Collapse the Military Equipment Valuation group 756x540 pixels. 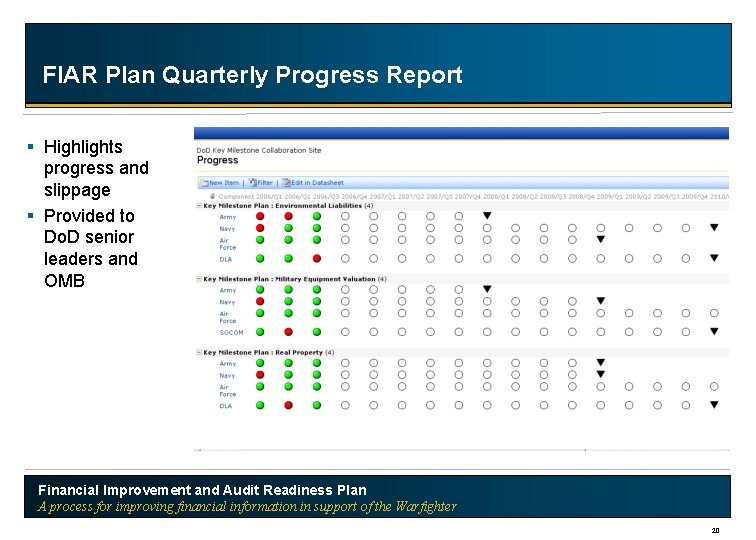click(199, 279)
